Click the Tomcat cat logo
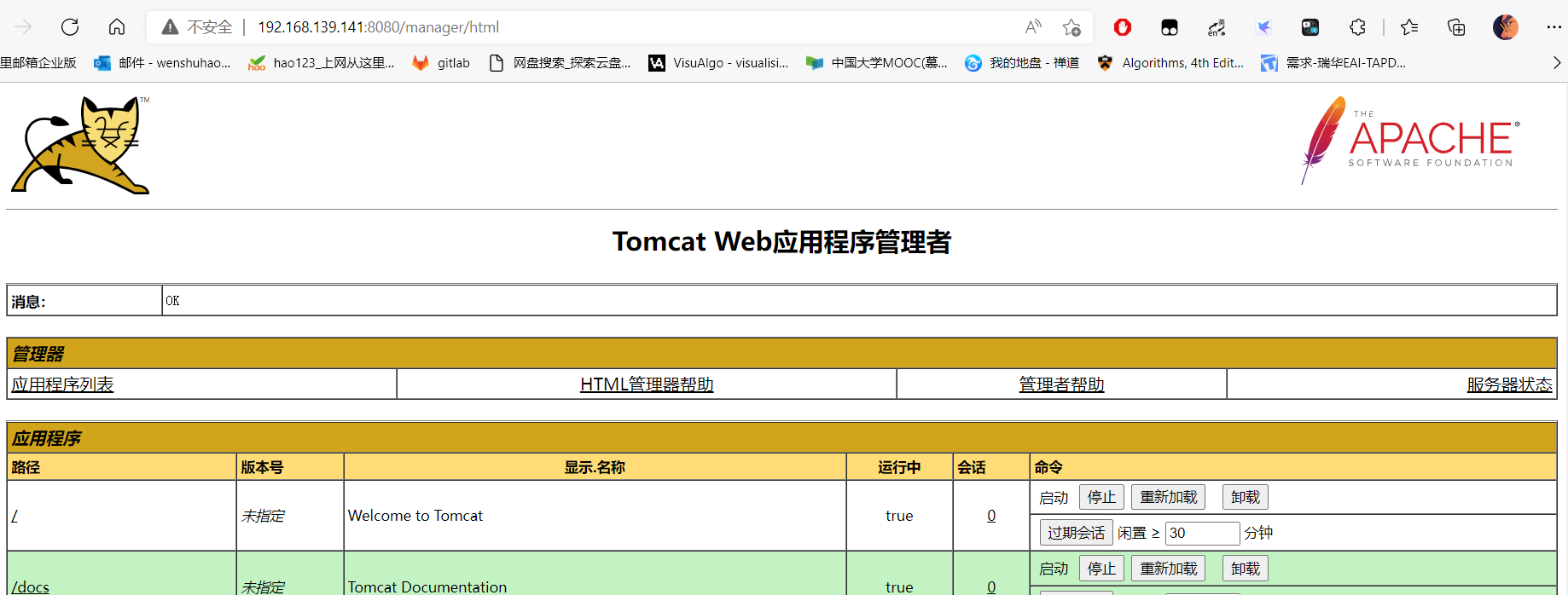This screenshot has height=595, width=1568. coord(81,145)
